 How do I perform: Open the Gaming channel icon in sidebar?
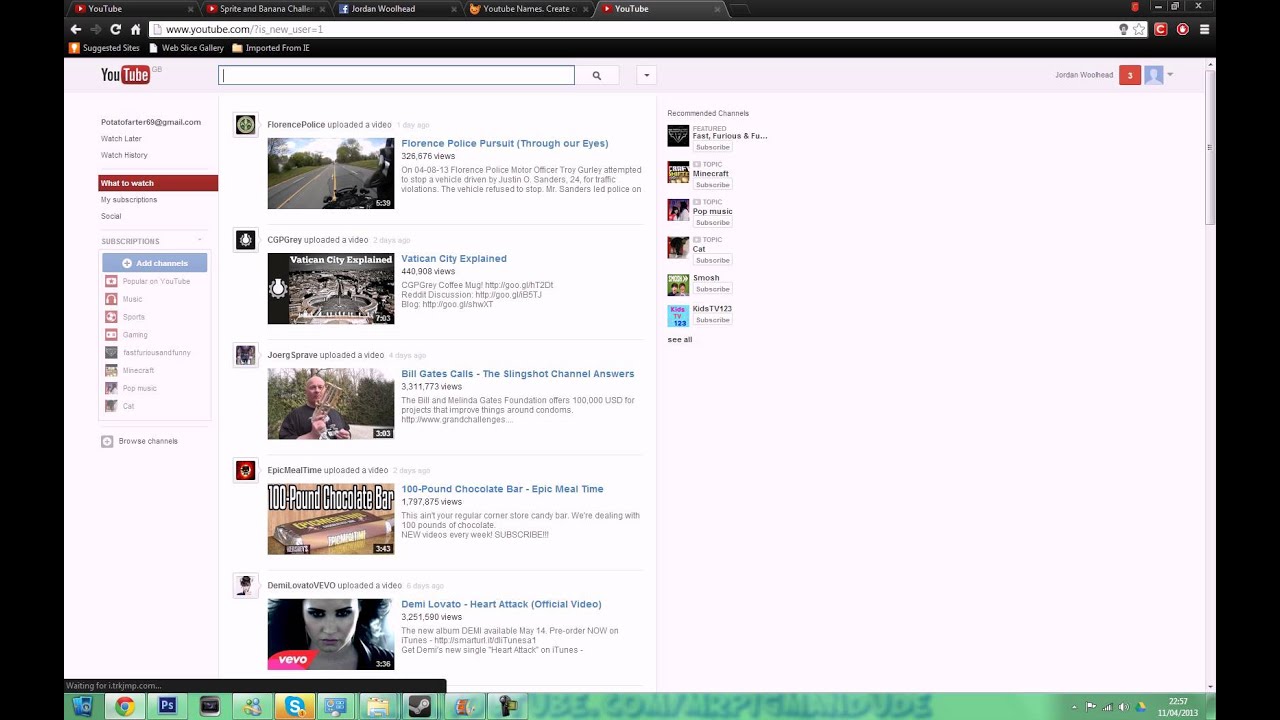click(x=111, y=335)
